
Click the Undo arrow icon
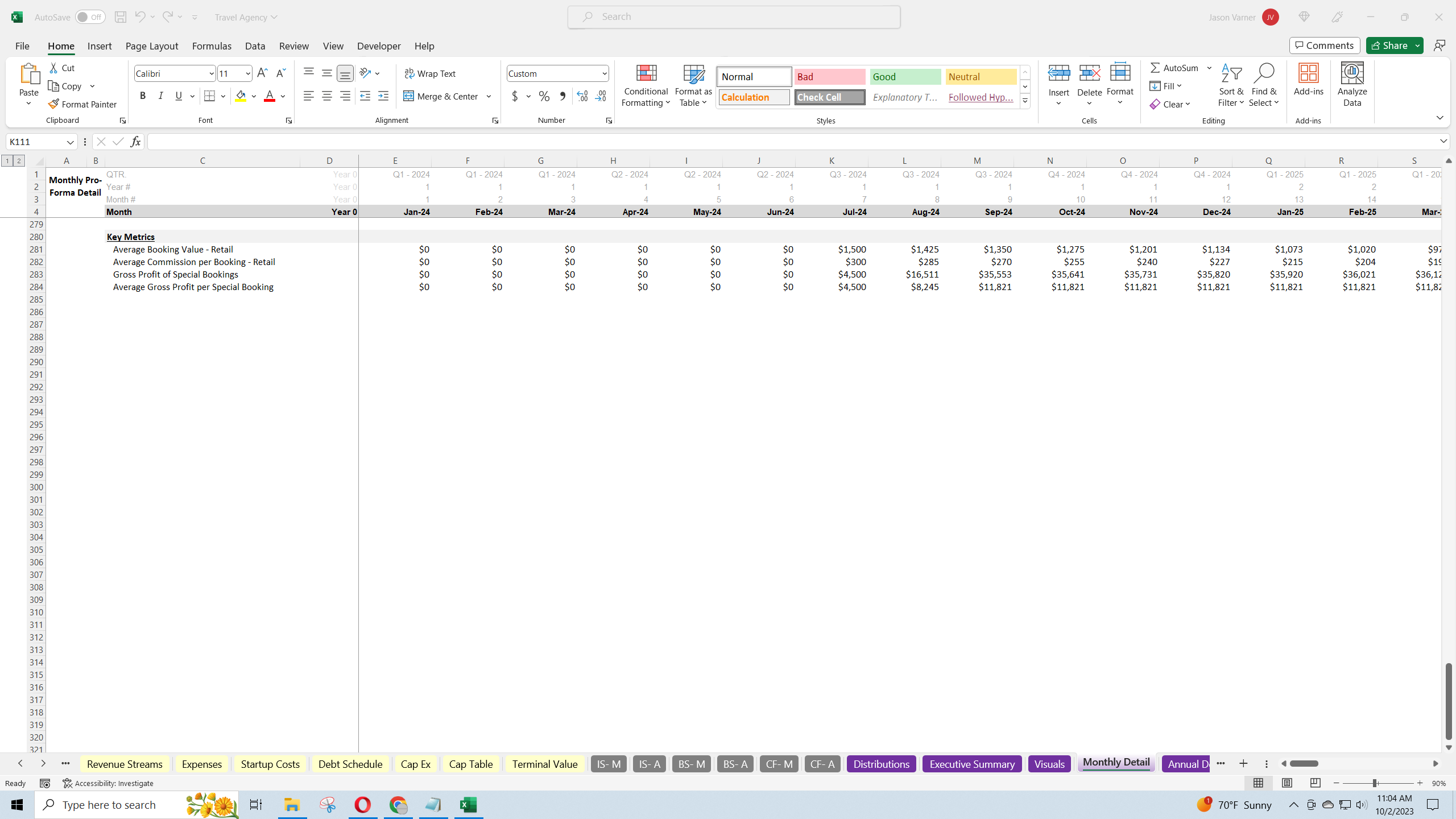pos(139,17)
